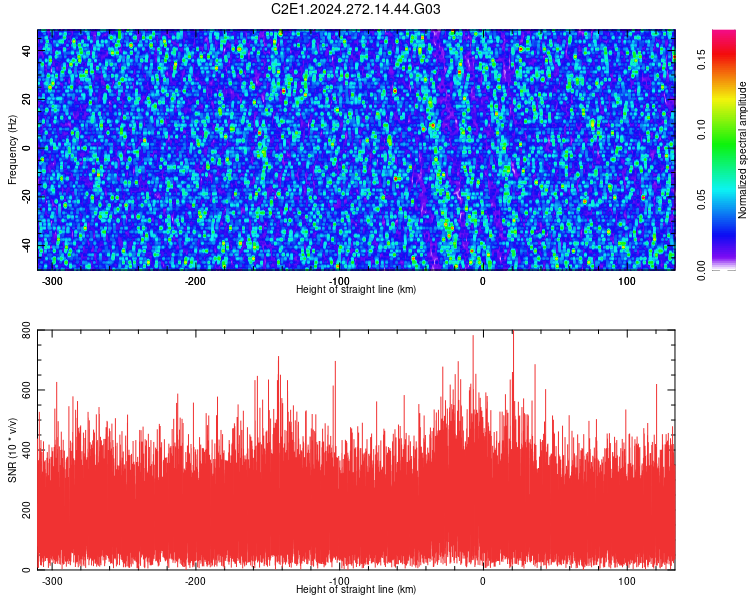
Task: Click the 0.05 colorbar tick label
Action: (701, 200)
